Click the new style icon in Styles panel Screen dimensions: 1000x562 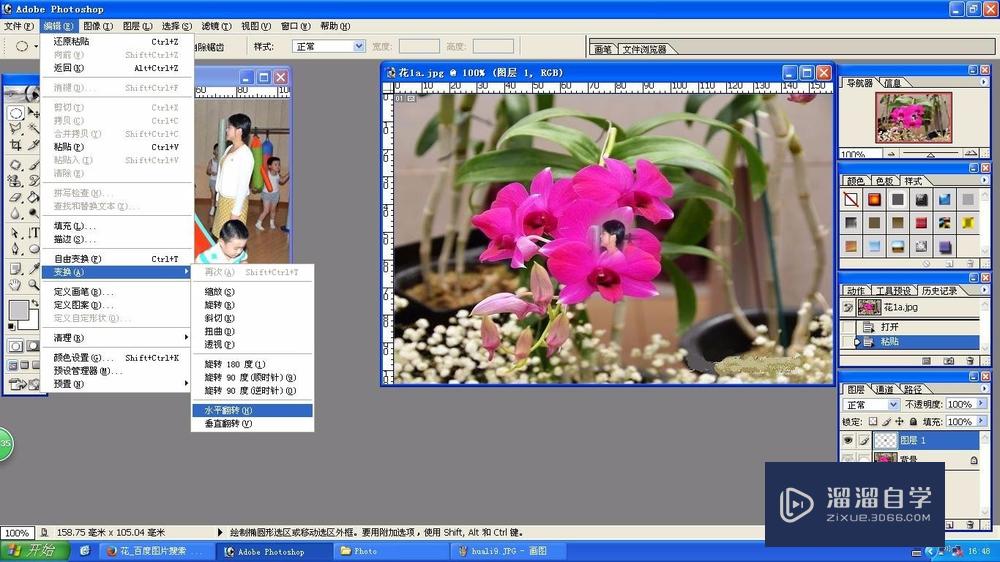point(949,263)
